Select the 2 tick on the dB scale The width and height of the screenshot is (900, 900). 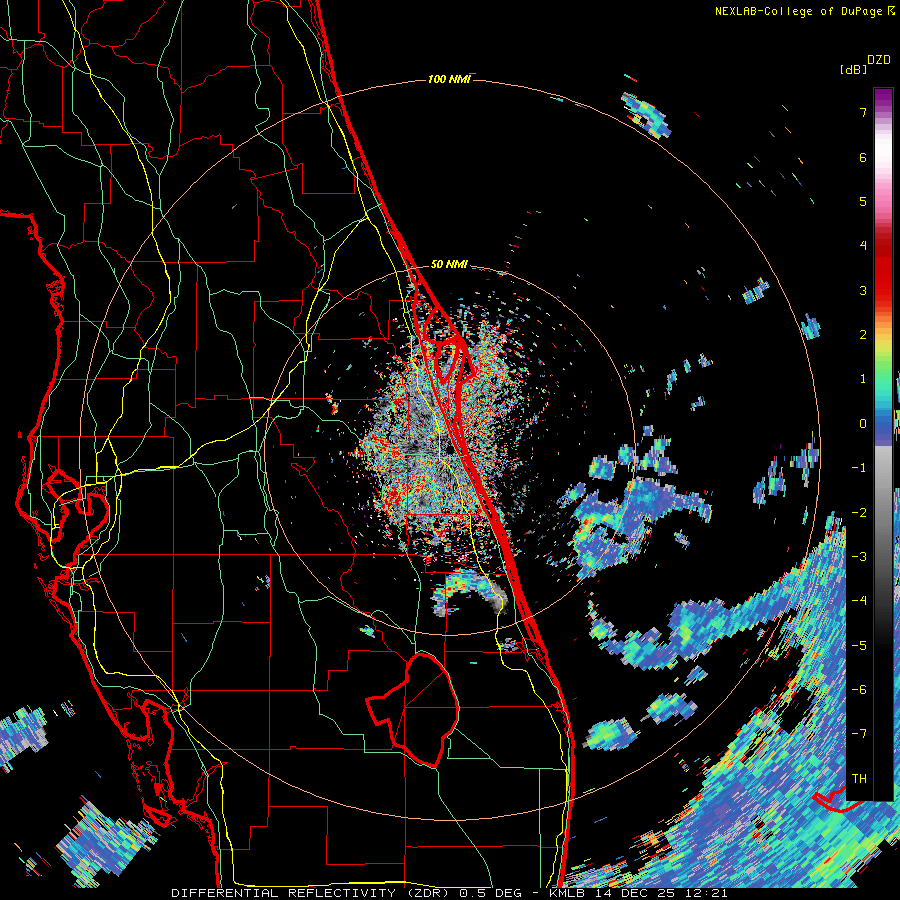click(x=863, y=335)
